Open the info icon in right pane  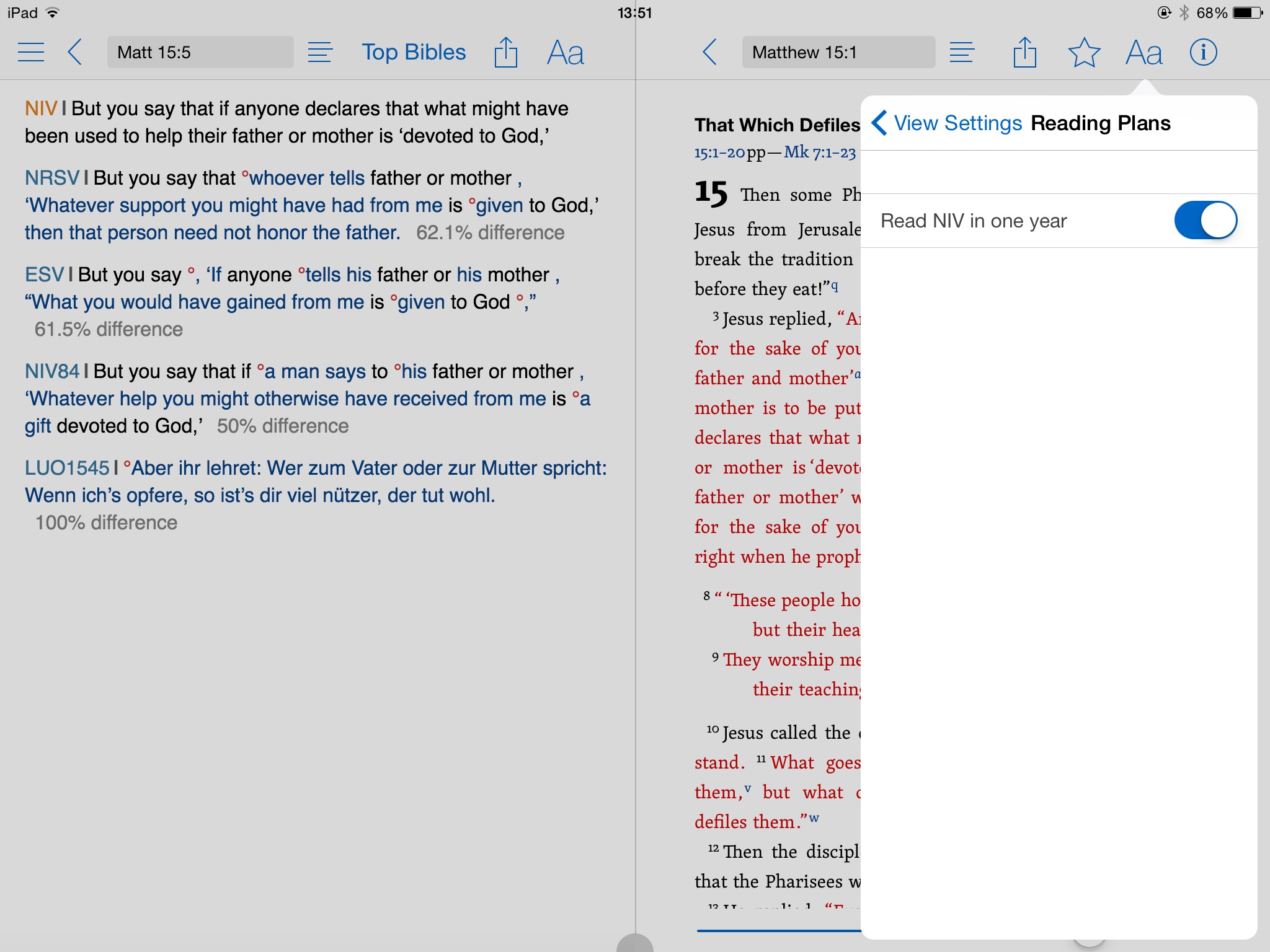[1203, 52]
